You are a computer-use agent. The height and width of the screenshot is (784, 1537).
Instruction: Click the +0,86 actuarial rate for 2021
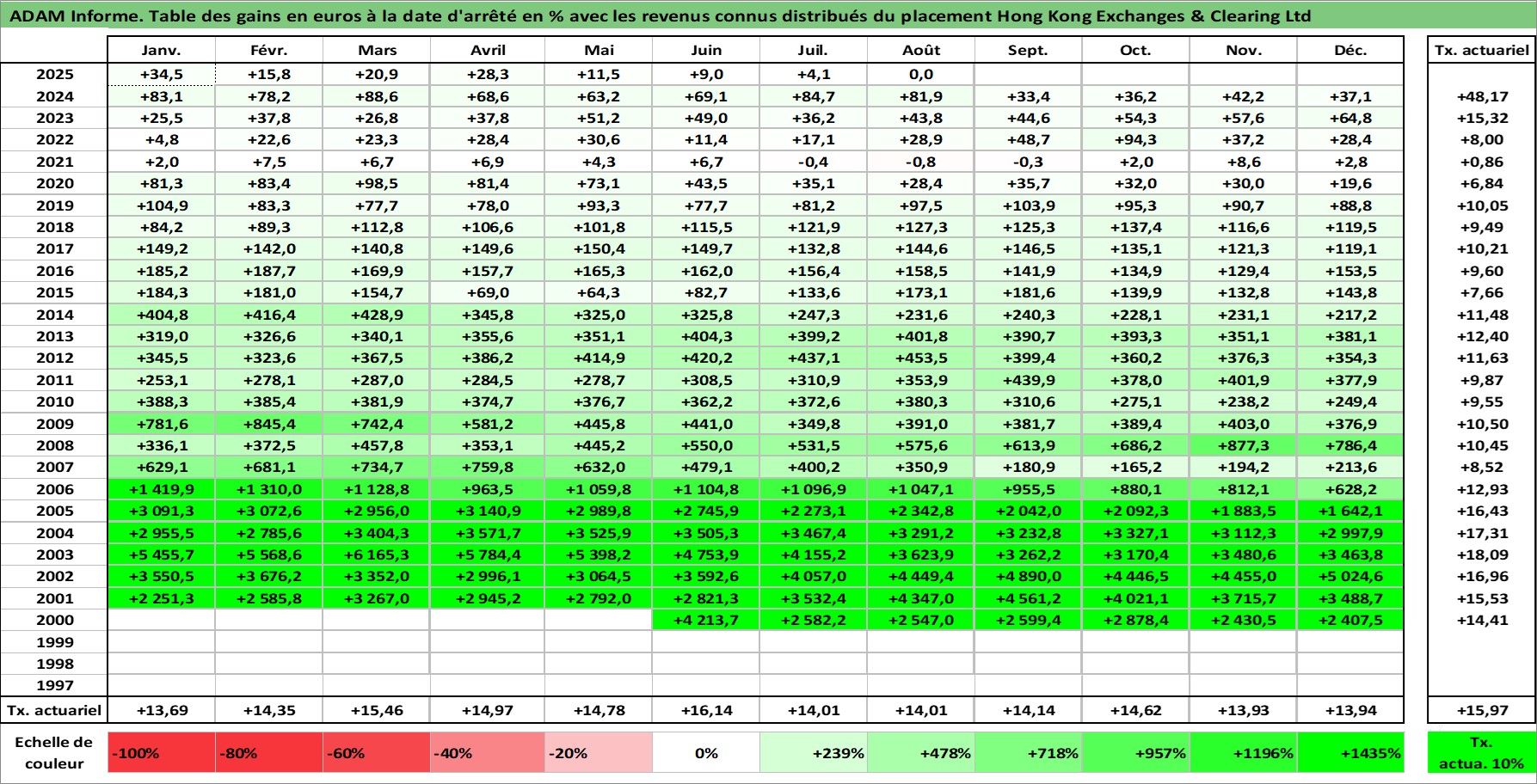(1481, 162)
